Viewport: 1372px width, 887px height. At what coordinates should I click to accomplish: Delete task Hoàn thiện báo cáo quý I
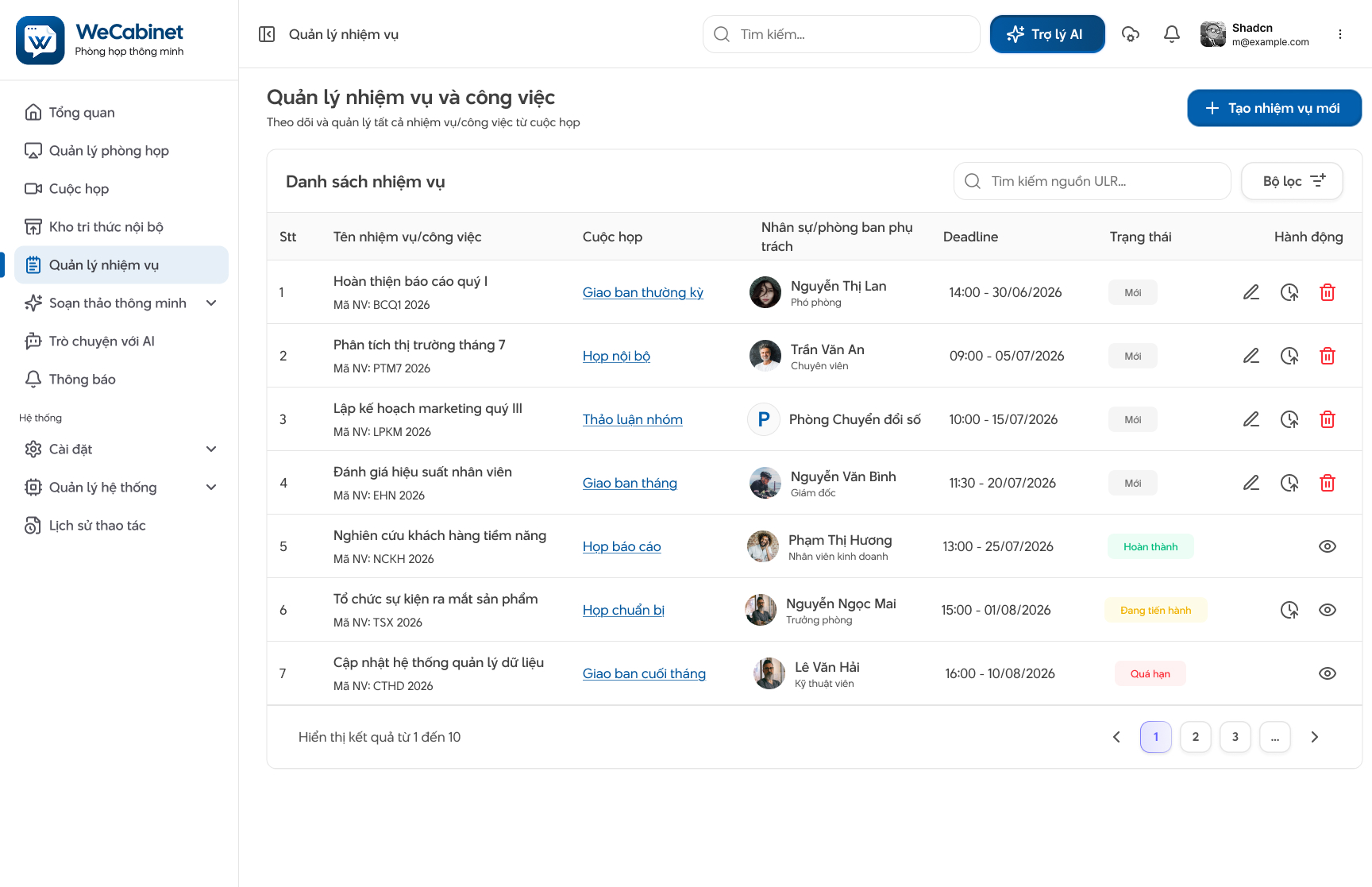click(1328, 292)
